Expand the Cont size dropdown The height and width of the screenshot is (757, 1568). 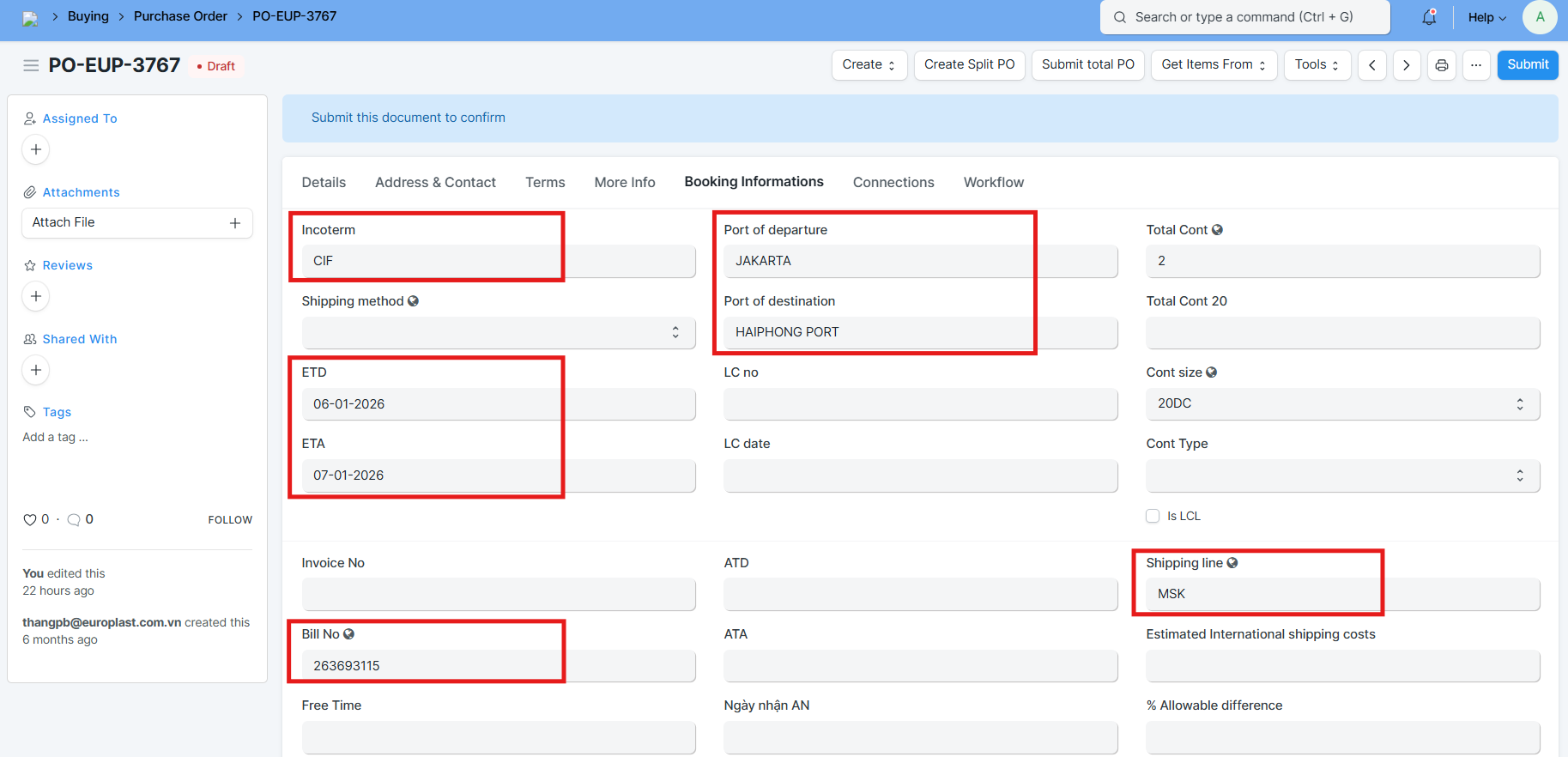pyautogui.click(x=1342, y=404)
